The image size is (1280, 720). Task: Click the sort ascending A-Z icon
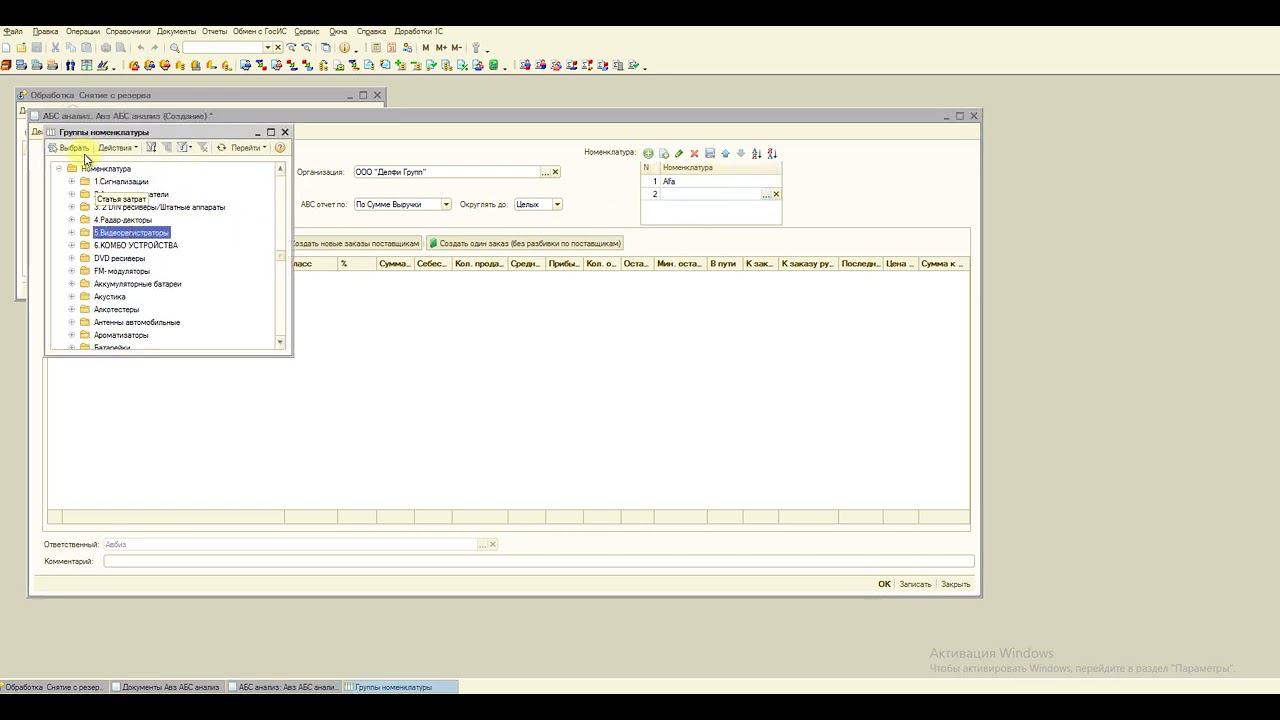pos(756,153)
